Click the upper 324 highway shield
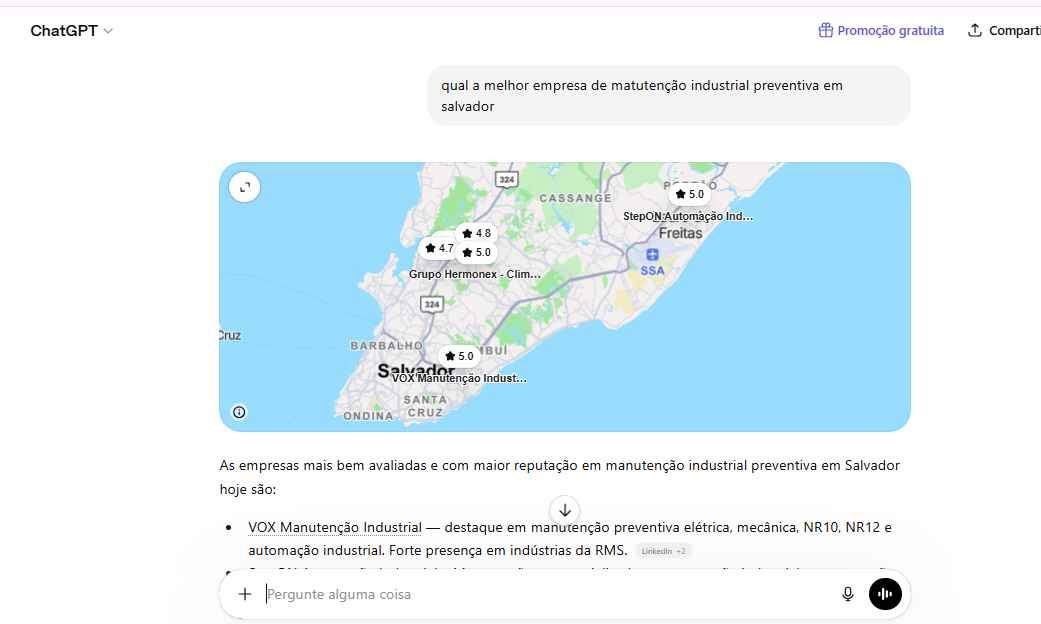1041x624 pixels. pyautogui.click(x=507, y=179)
